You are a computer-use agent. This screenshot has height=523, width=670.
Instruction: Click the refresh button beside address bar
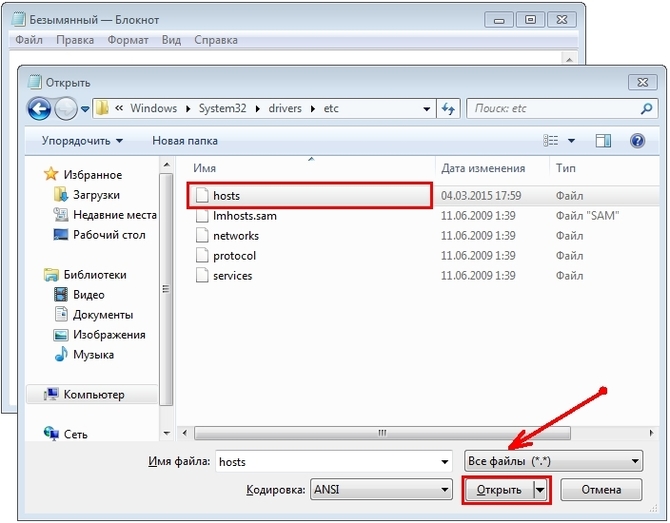tap(449, 108)
